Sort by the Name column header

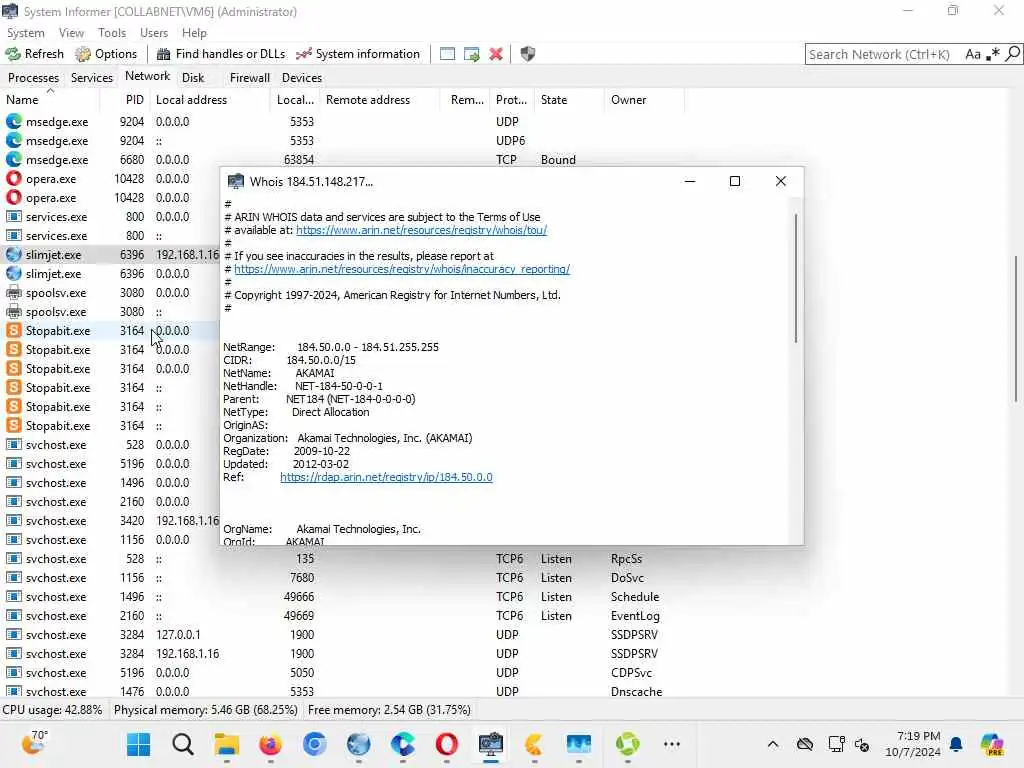50,100
